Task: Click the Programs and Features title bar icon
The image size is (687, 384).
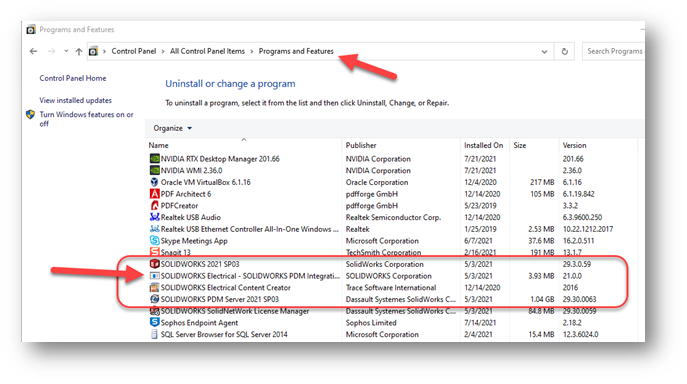Action: 31,30
